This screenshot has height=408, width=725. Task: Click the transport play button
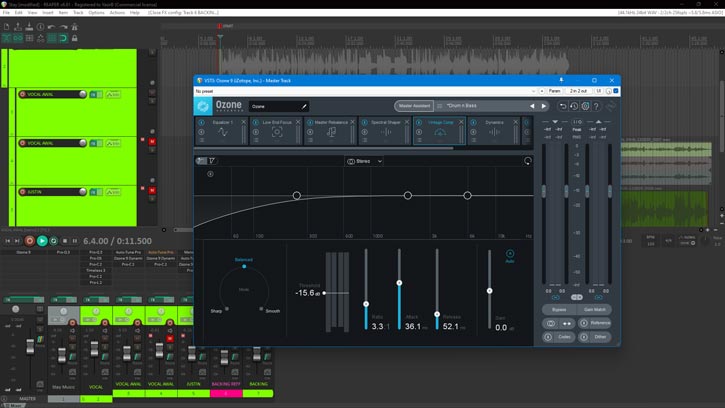tap(42, 241)
